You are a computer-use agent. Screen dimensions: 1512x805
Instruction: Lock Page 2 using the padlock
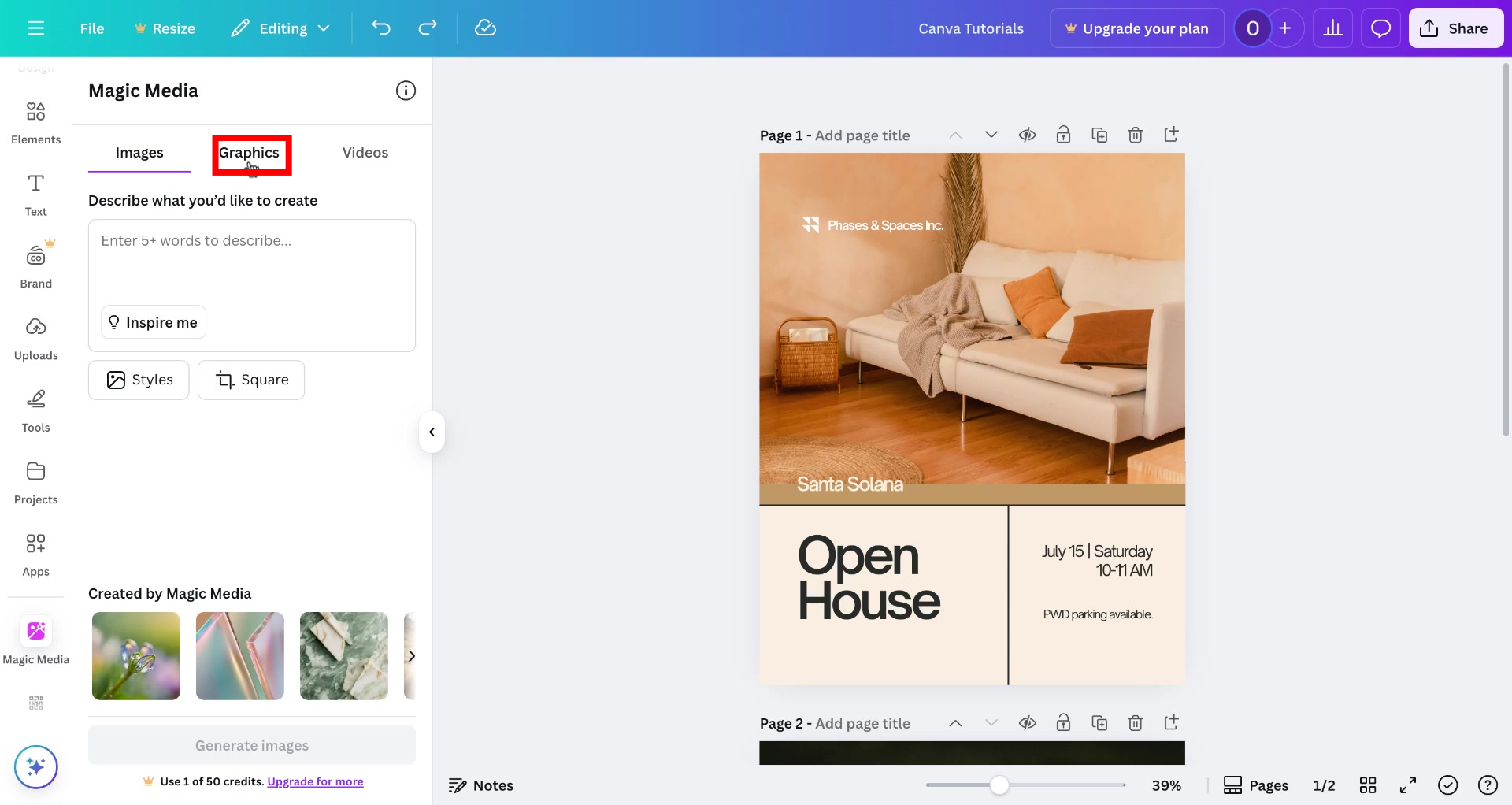click(x=1064, y=722)
